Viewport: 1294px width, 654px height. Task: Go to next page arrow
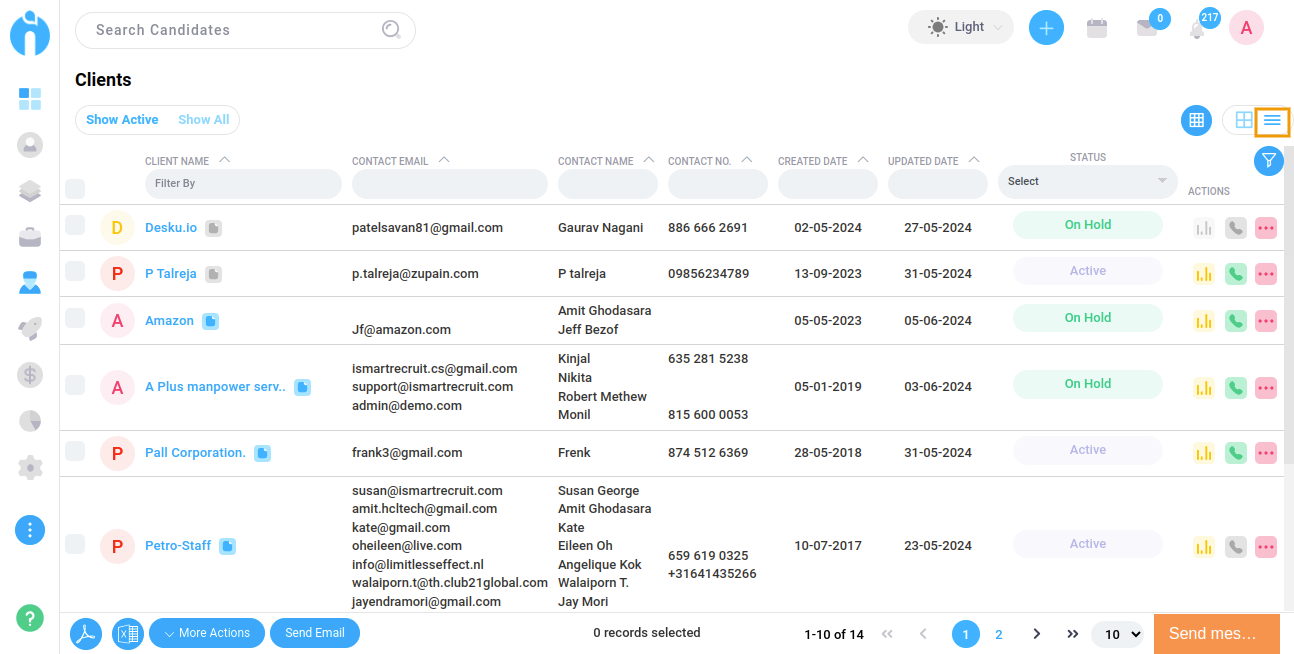click(x=1037, y=634)
